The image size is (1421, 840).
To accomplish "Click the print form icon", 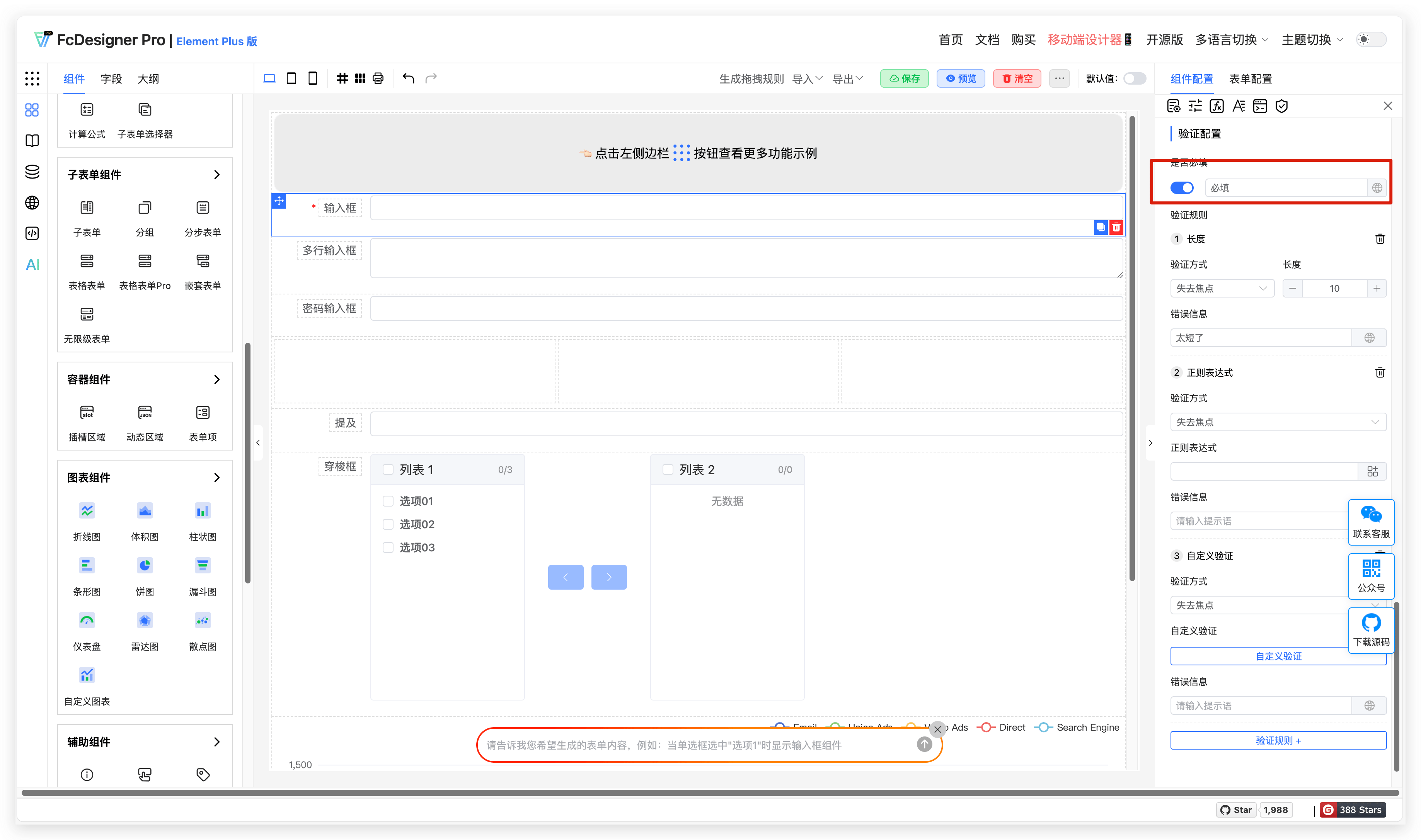I will [x=378, y=78].
